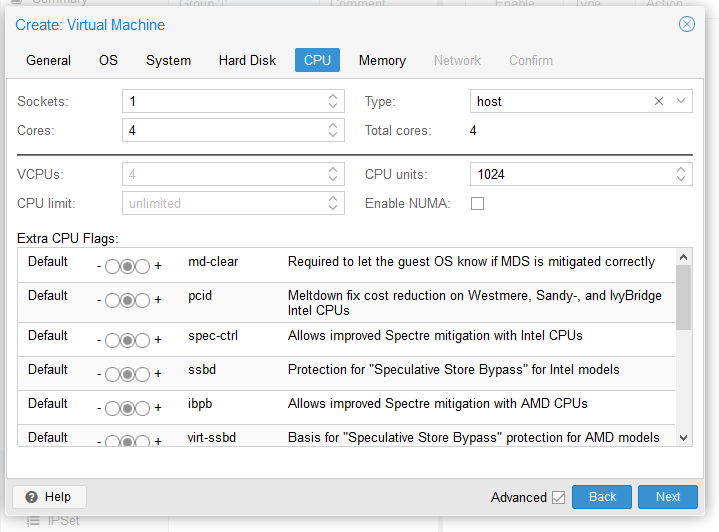Enable the NUMA checkbox

coord(477,203)
